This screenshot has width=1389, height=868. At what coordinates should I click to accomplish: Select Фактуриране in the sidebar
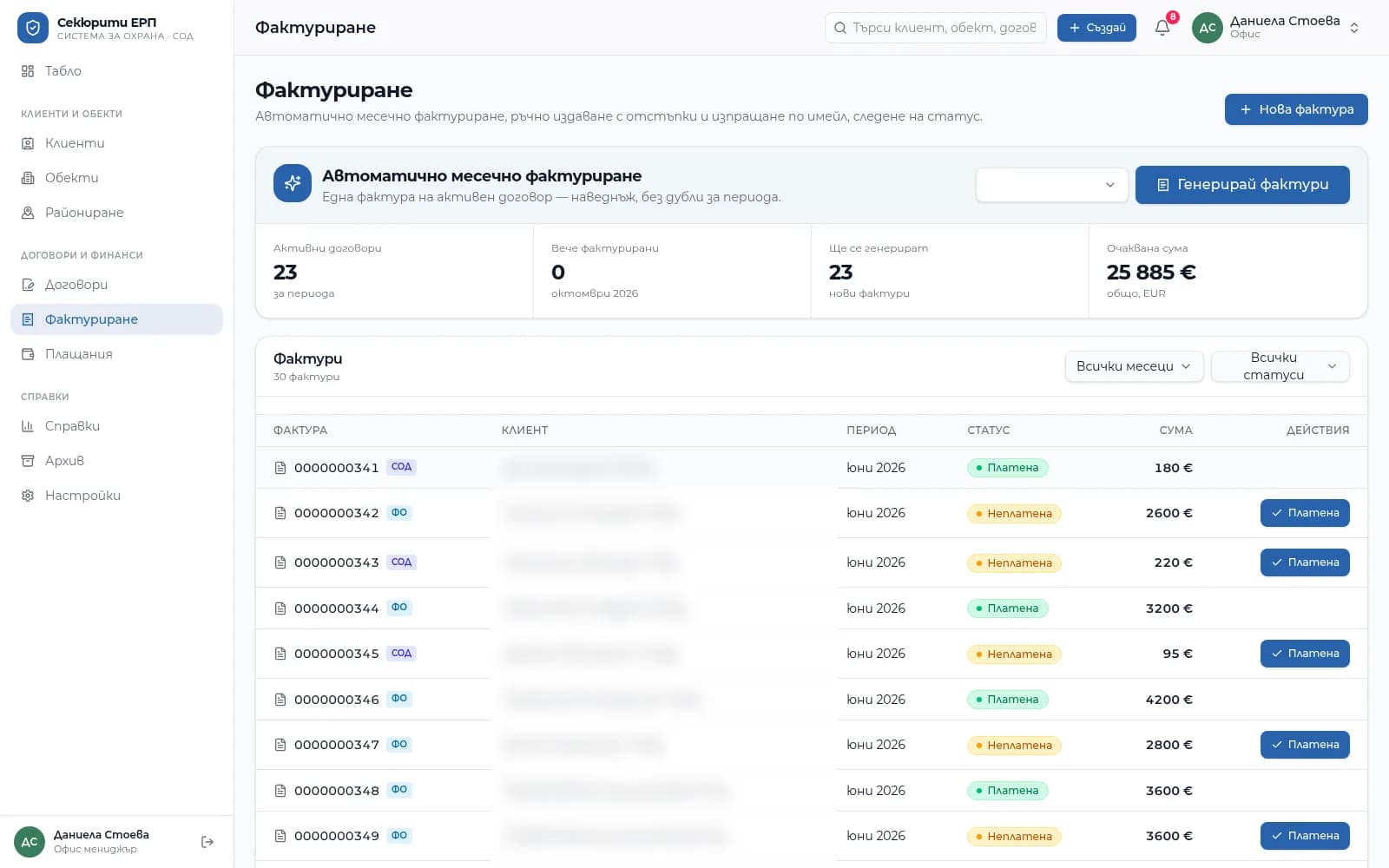[x=116, y=319]
